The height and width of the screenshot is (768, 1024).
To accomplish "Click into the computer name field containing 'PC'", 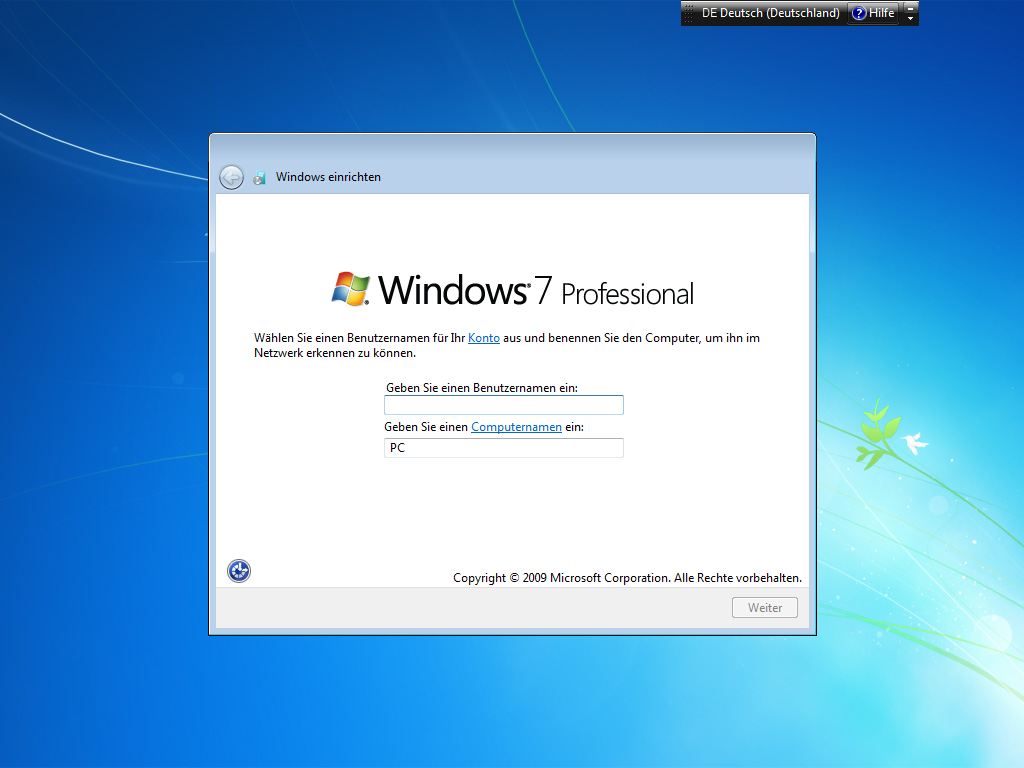I will click(x=503, y=448).
